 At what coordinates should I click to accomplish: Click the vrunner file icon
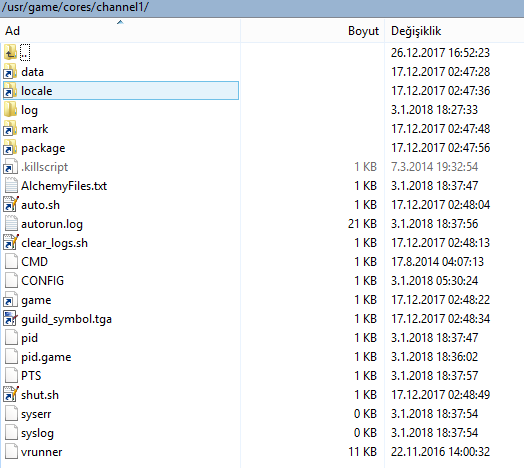click(11, 452)
